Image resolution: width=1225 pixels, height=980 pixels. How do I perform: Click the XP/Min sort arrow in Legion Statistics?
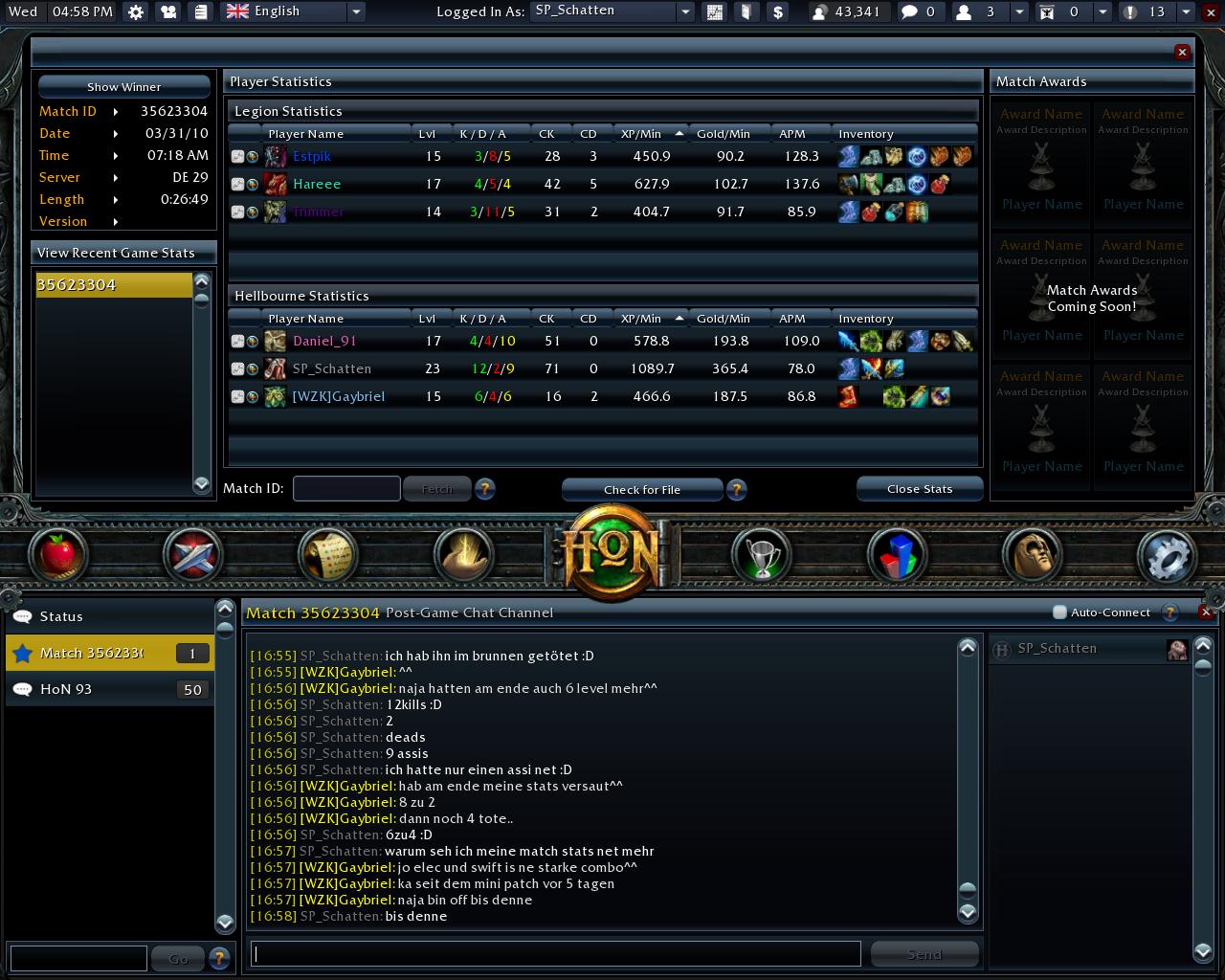pyautogui.click(x=679, y=133)
